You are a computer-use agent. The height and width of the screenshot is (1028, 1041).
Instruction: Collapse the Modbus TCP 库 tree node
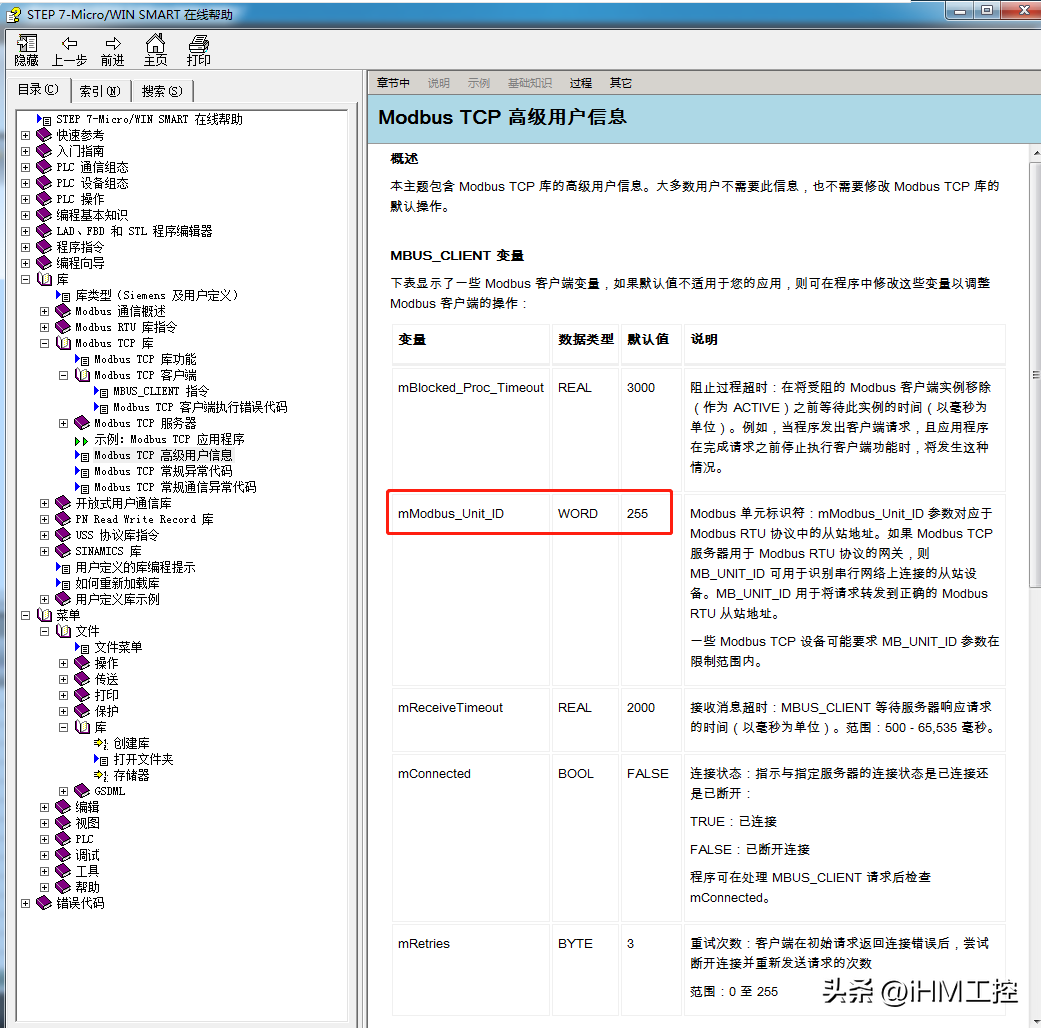(x=45, y=343)
